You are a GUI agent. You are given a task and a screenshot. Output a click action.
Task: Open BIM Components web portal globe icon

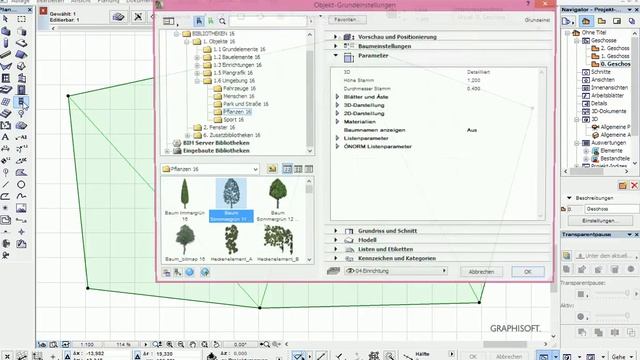pyautogui.click(x=190, y=272)
